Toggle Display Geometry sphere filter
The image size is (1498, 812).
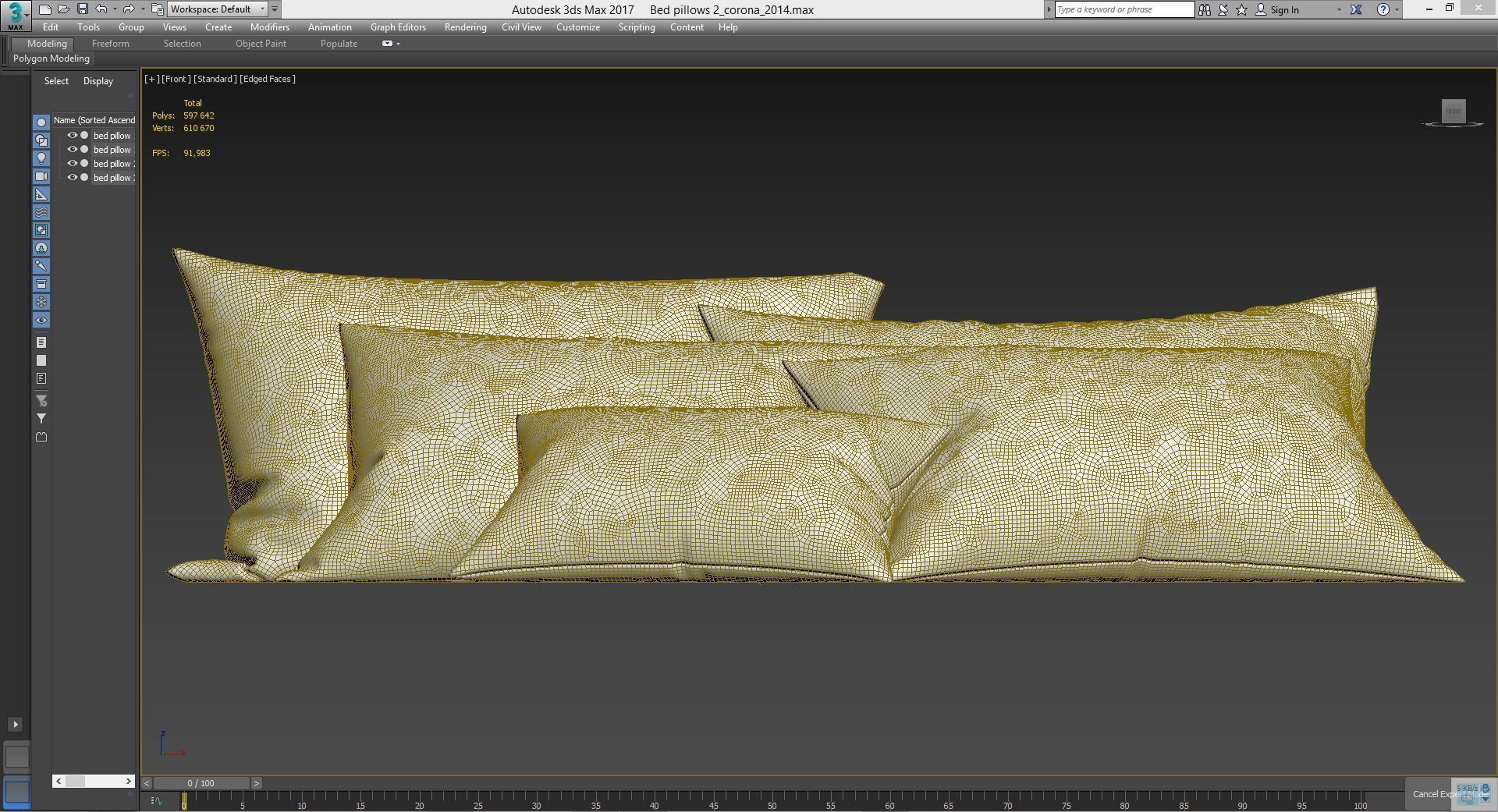pos(41,122)
